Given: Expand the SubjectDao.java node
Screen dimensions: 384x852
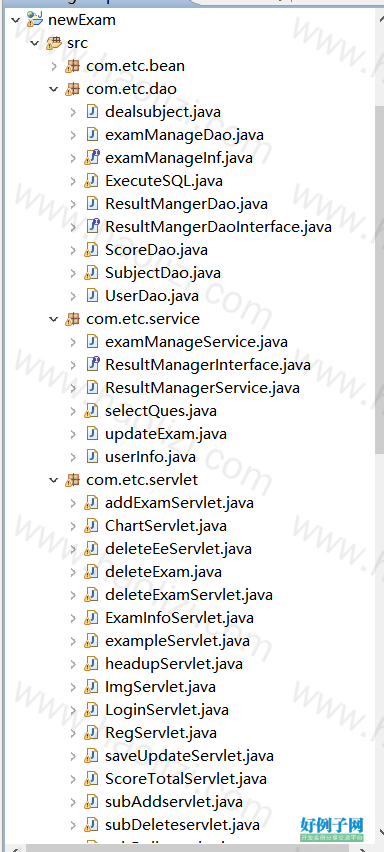Looking at the screenshot, I should pos(73,273).
